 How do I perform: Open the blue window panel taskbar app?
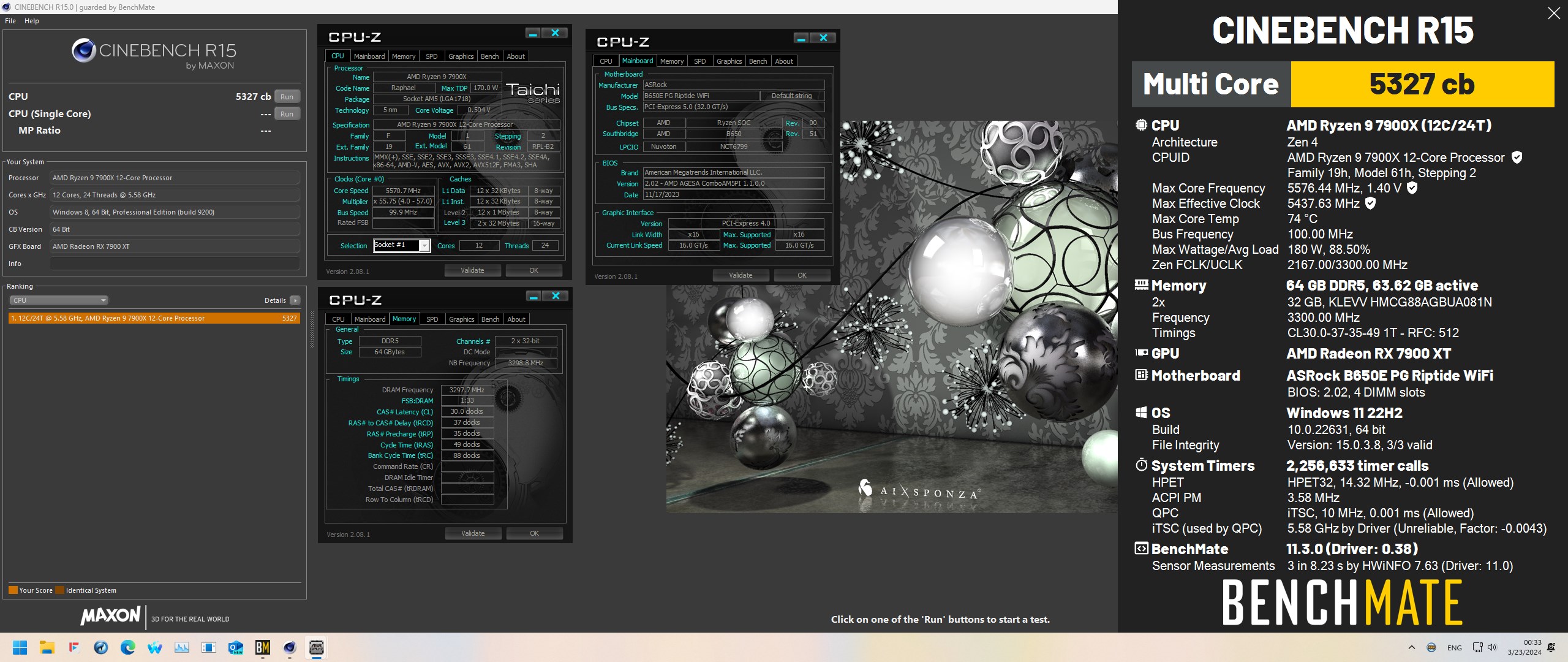pyautogui.click(x=209, y=647)
